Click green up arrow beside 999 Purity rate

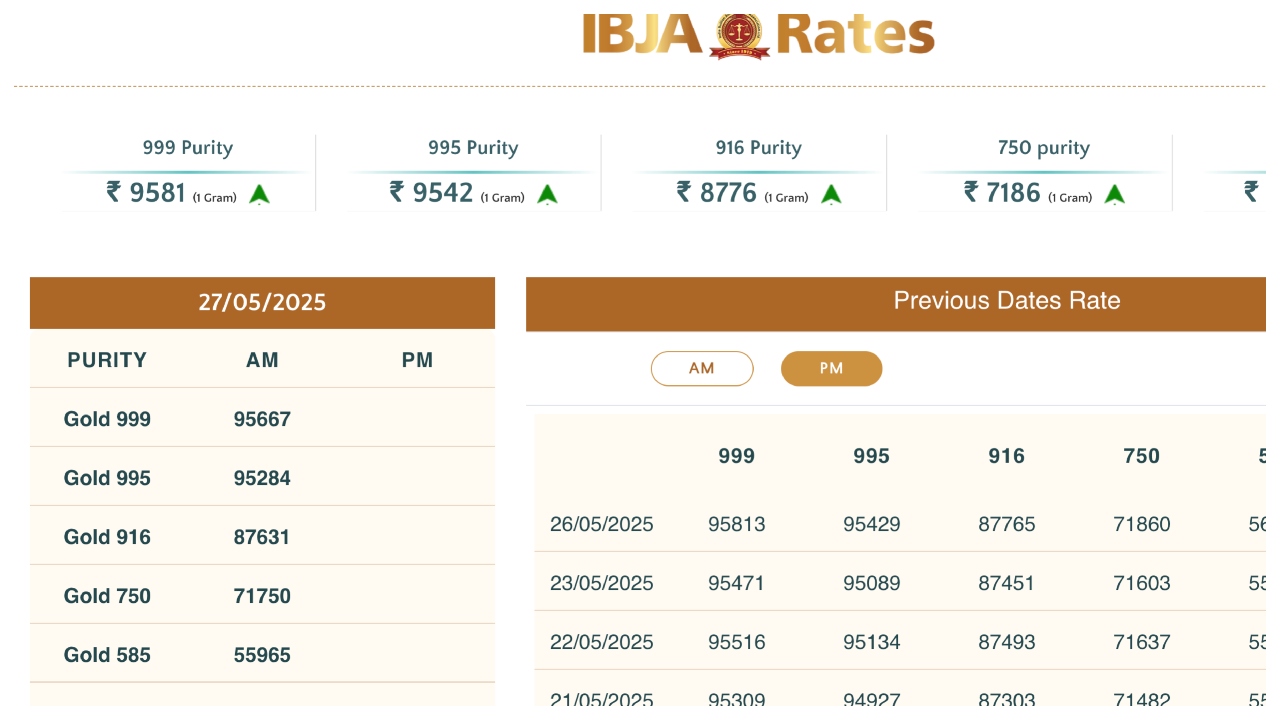tap(260, 194)
